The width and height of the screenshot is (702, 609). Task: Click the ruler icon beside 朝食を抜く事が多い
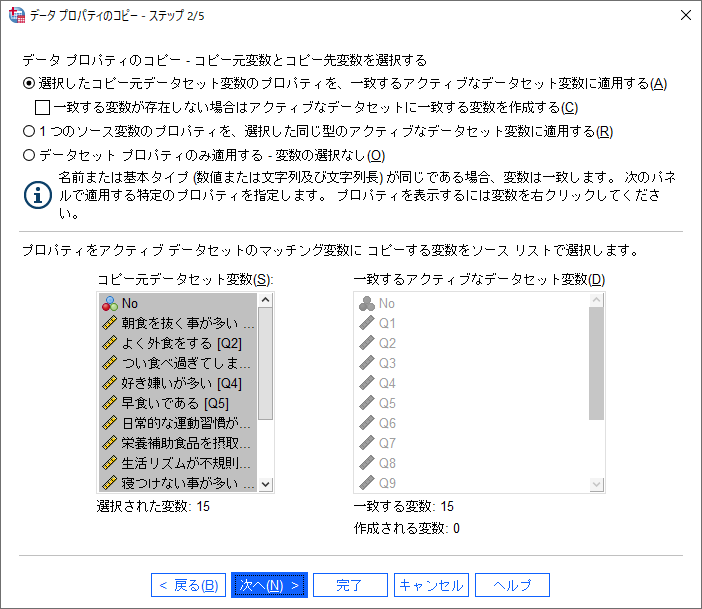(110, 323)
